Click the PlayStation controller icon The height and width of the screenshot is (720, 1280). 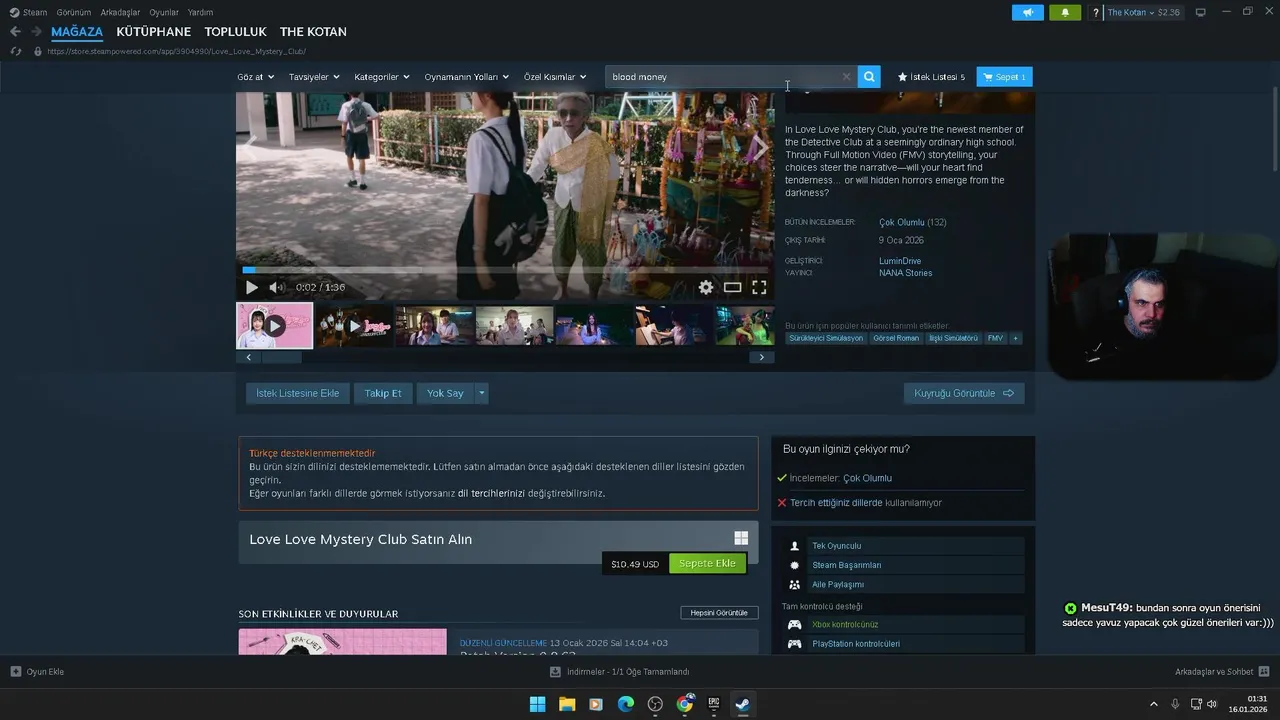click(x=794, y=643)
